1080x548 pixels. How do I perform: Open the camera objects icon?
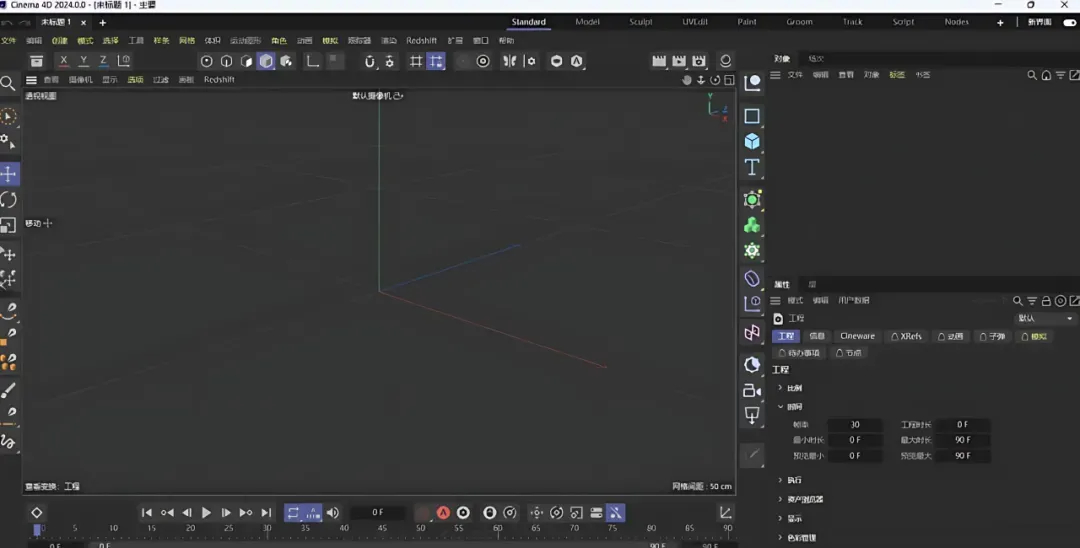point(752,390)
